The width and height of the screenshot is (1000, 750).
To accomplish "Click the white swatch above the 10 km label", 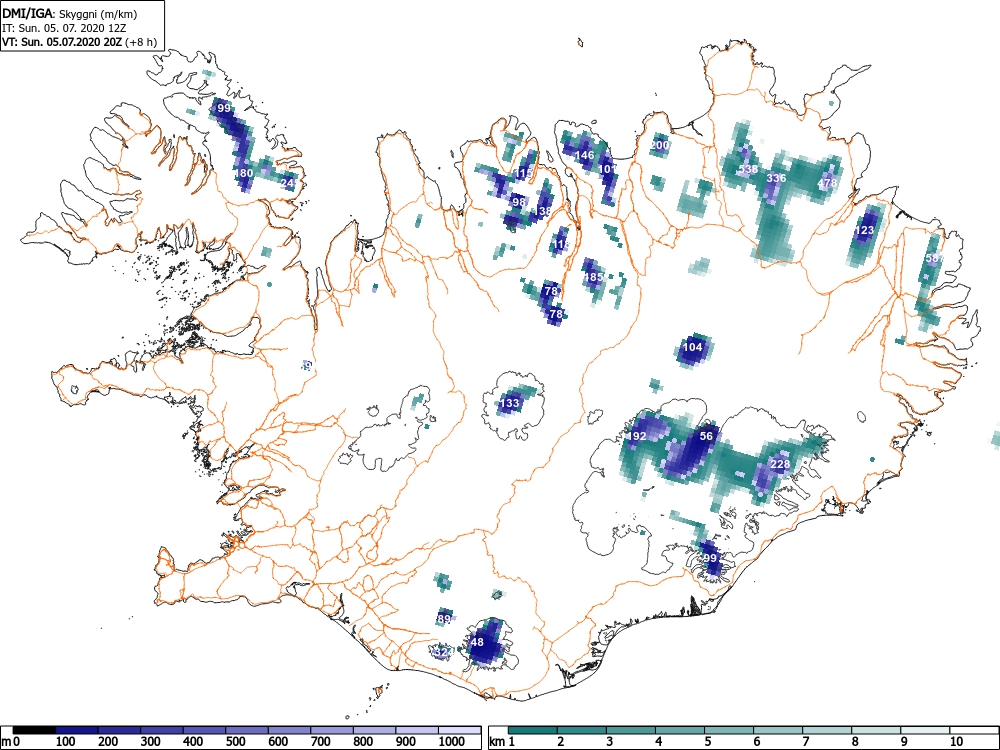I will (974, 730).
